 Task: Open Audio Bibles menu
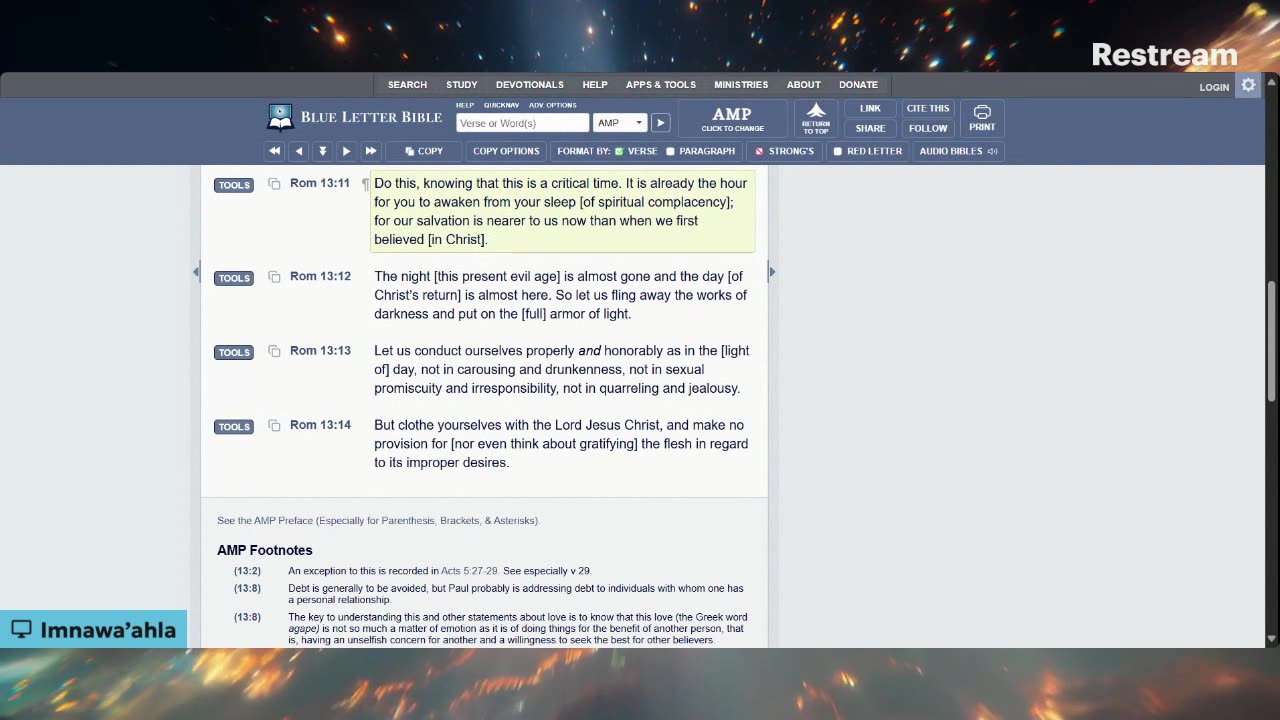(x=958, y=151)
